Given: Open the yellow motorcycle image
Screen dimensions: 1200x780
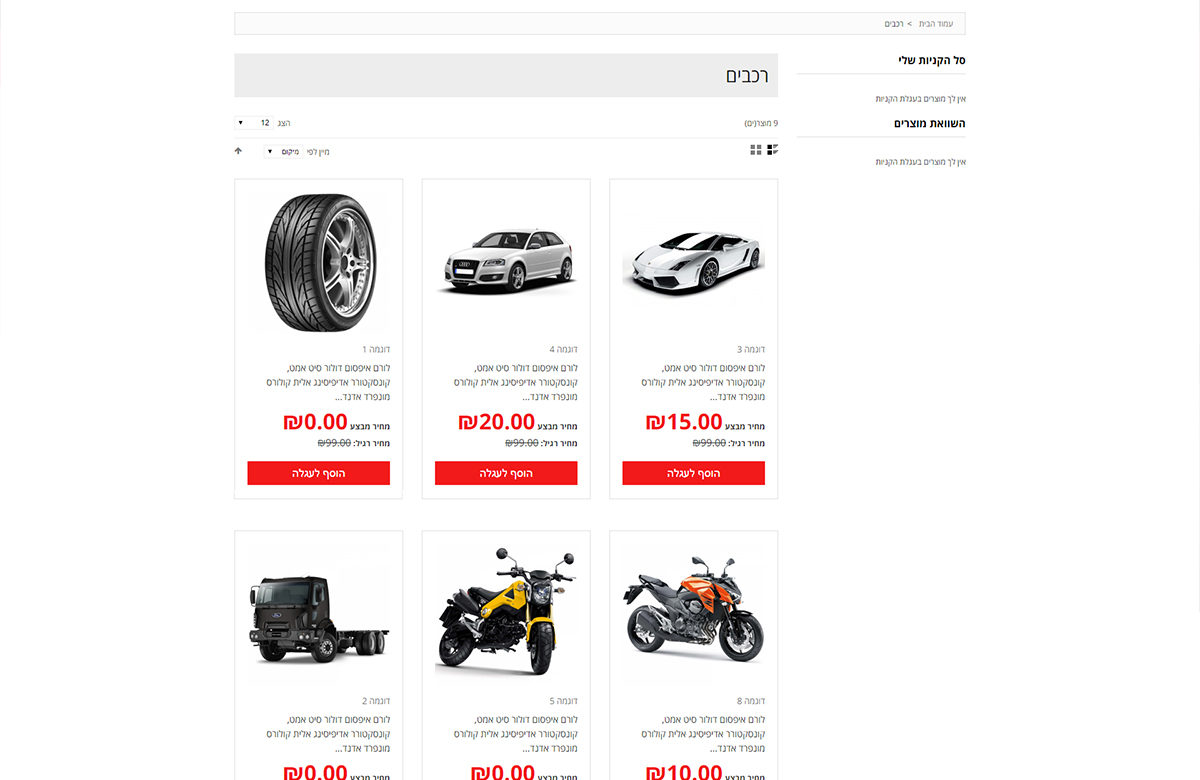Looking at the screenshot, I should pyautogui.click(x=506, y=611).
